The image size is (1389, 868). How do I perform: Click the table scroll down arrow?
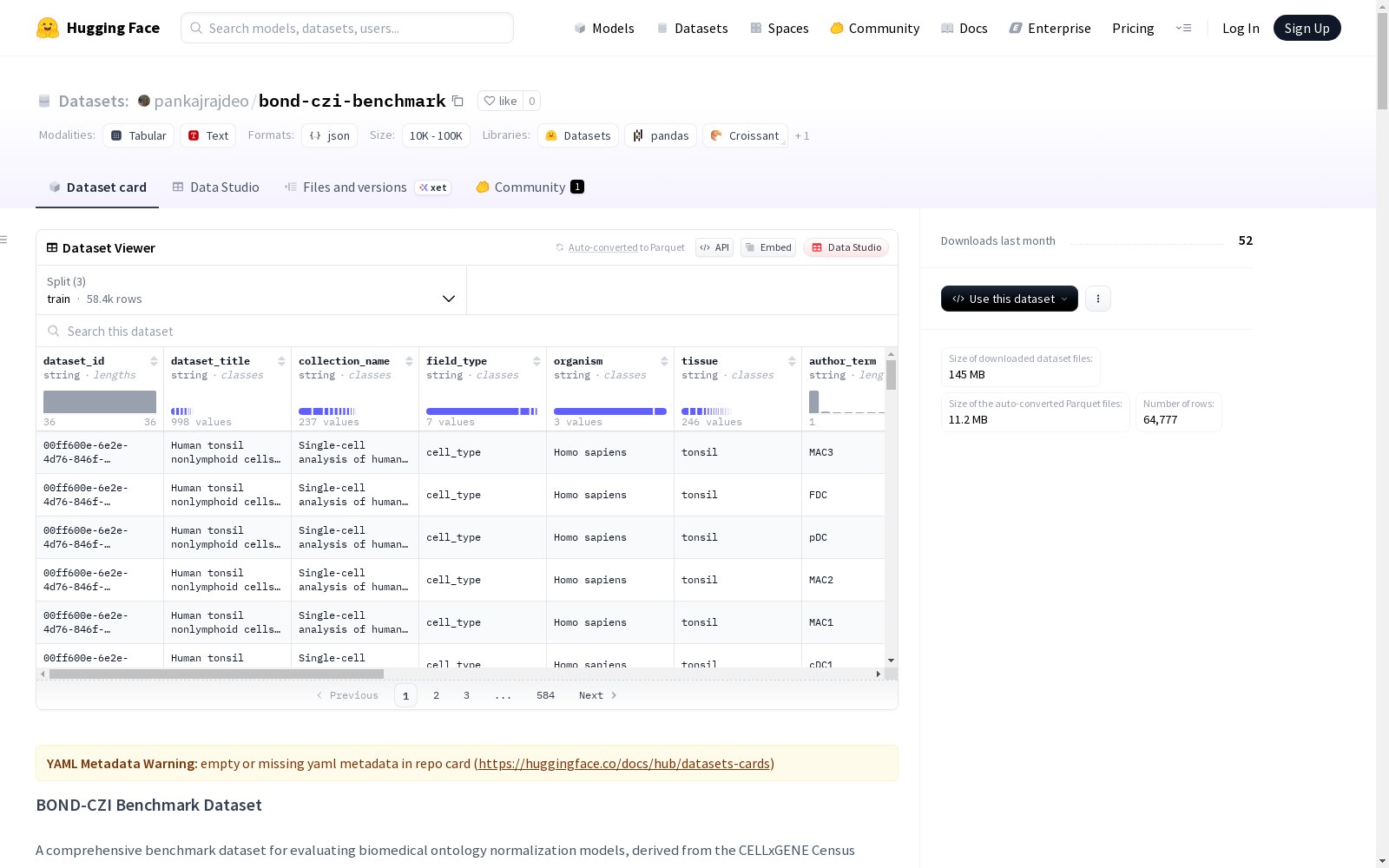(891, 661)
